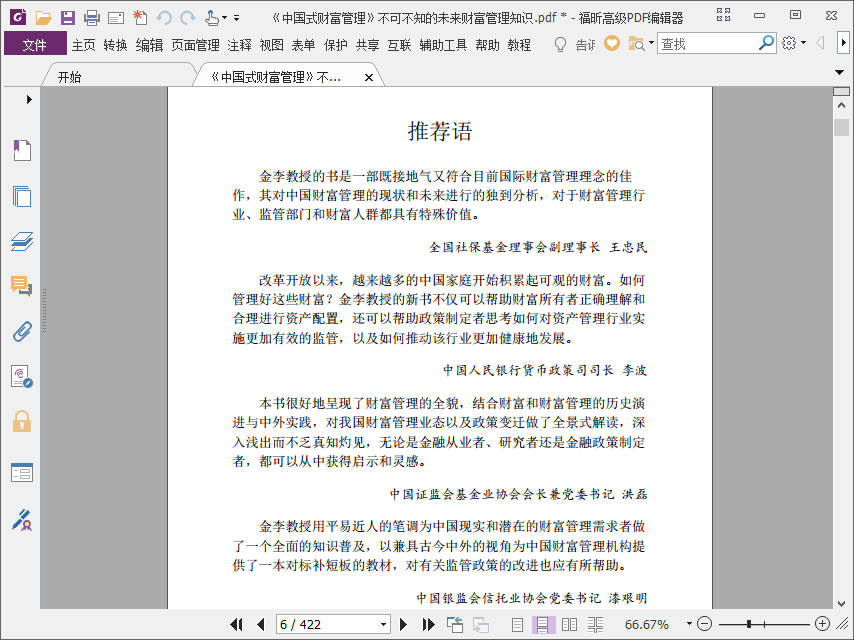
Task: Toggle single page view mode
Action: 517,624
